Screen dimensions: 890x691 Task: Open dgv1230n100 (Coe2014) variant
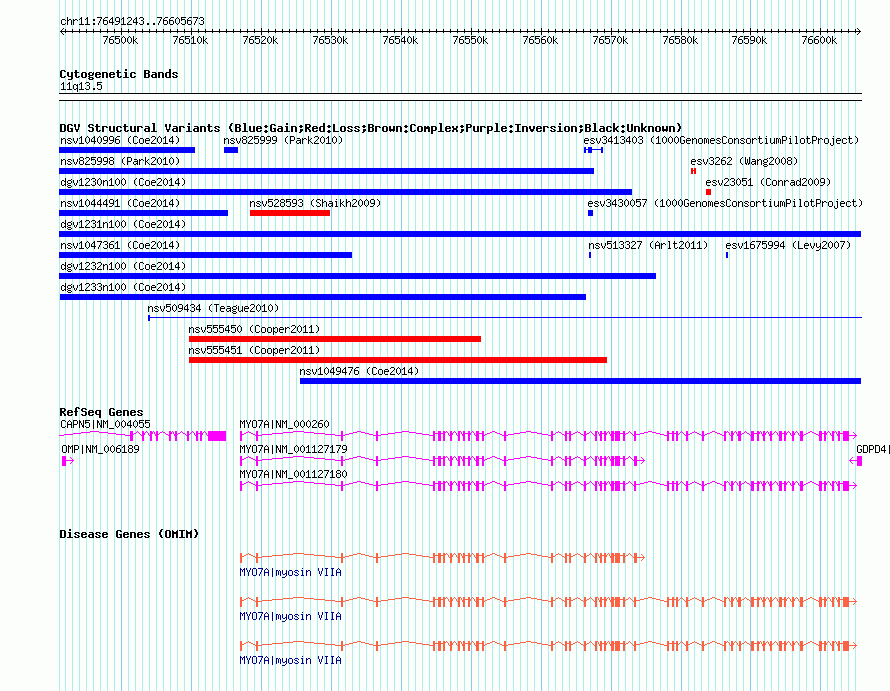pos(346,192)
